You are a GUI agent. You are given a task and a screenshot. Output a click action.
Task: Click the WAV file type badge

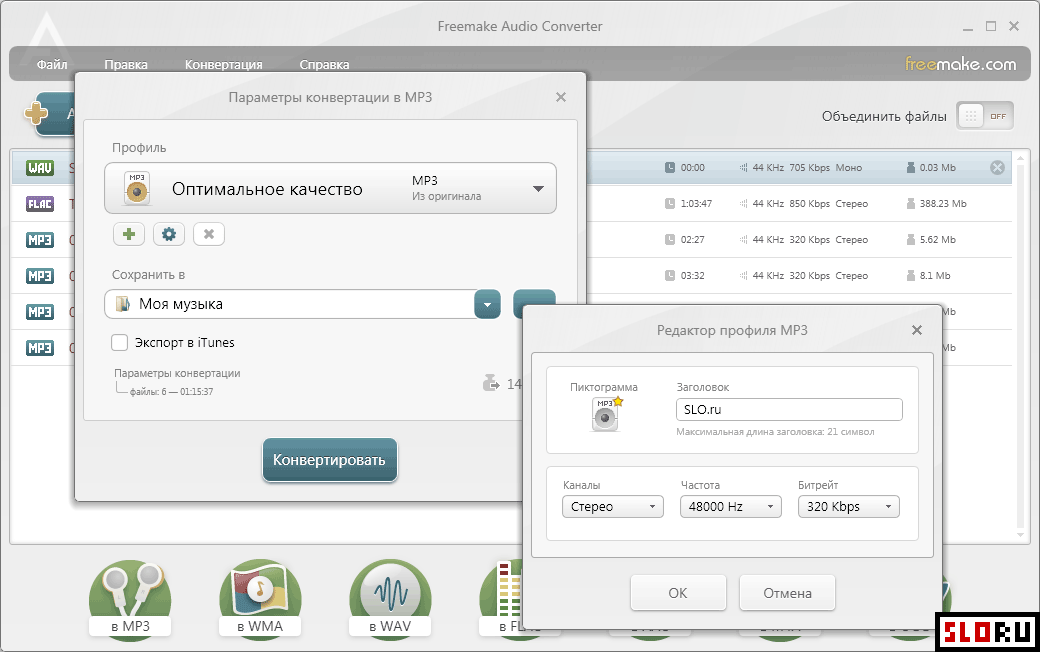point(40,168)
